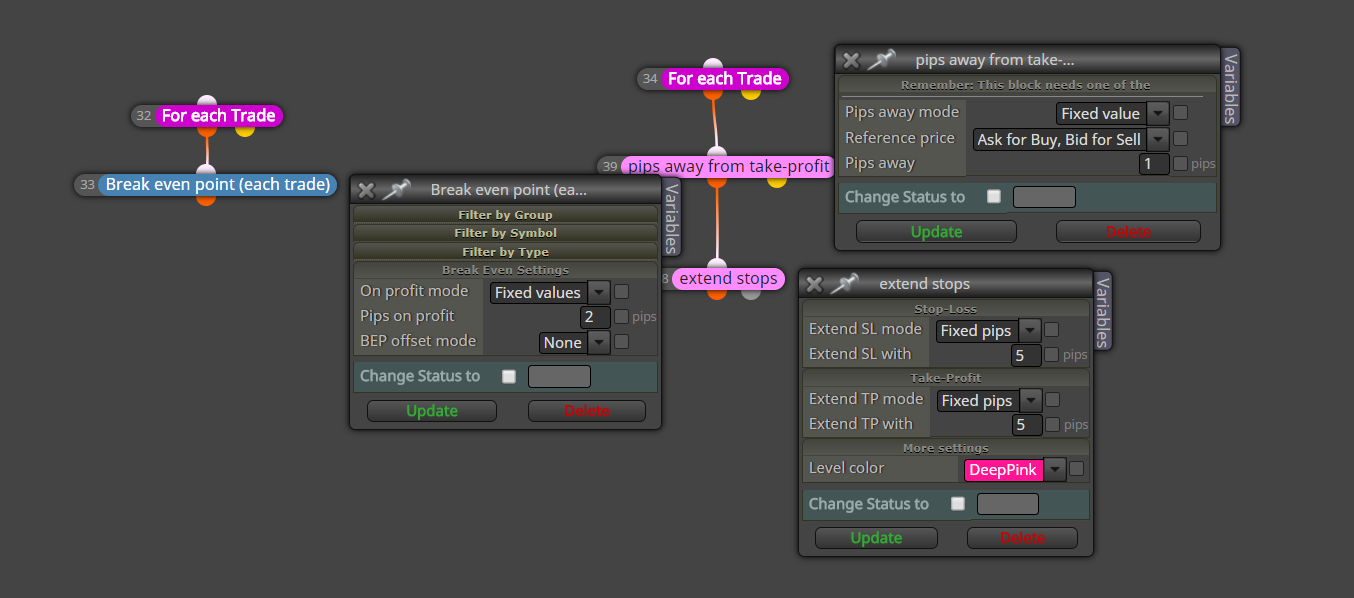Expand the Filter by Group section

(x=505, y=214)
